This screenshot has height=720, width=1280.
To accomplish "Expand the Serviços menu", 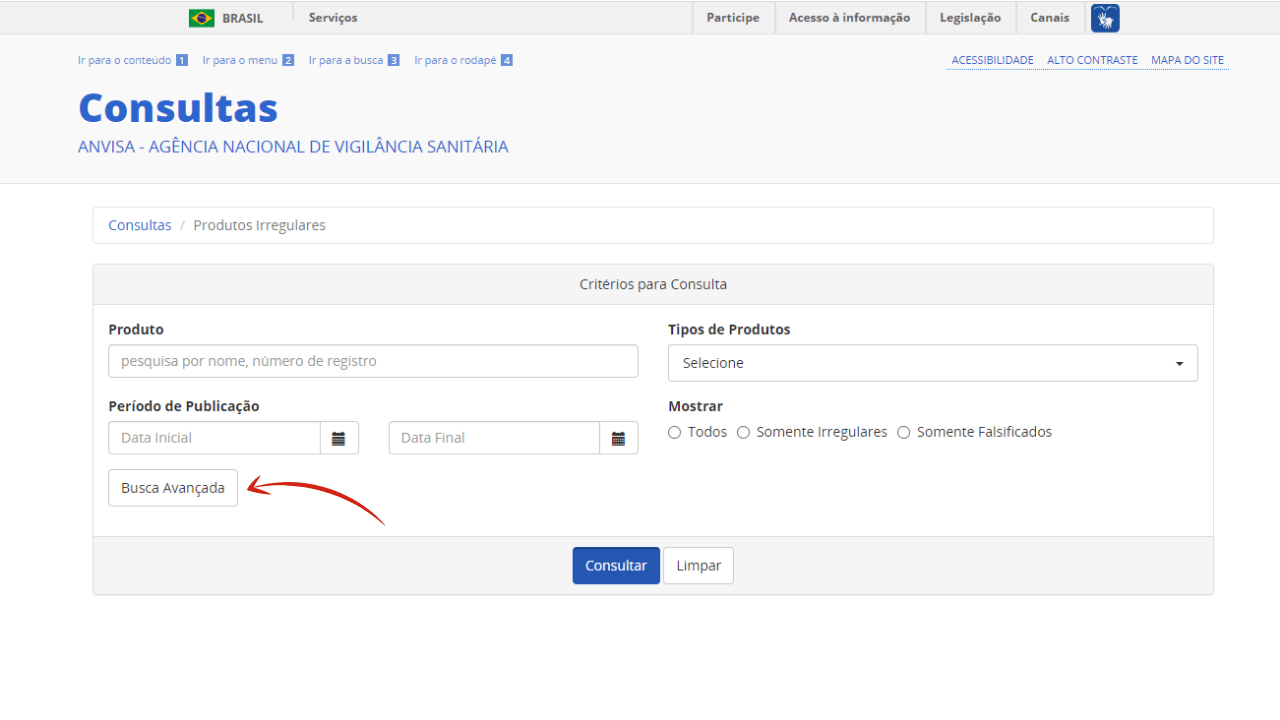I will 330,17.
